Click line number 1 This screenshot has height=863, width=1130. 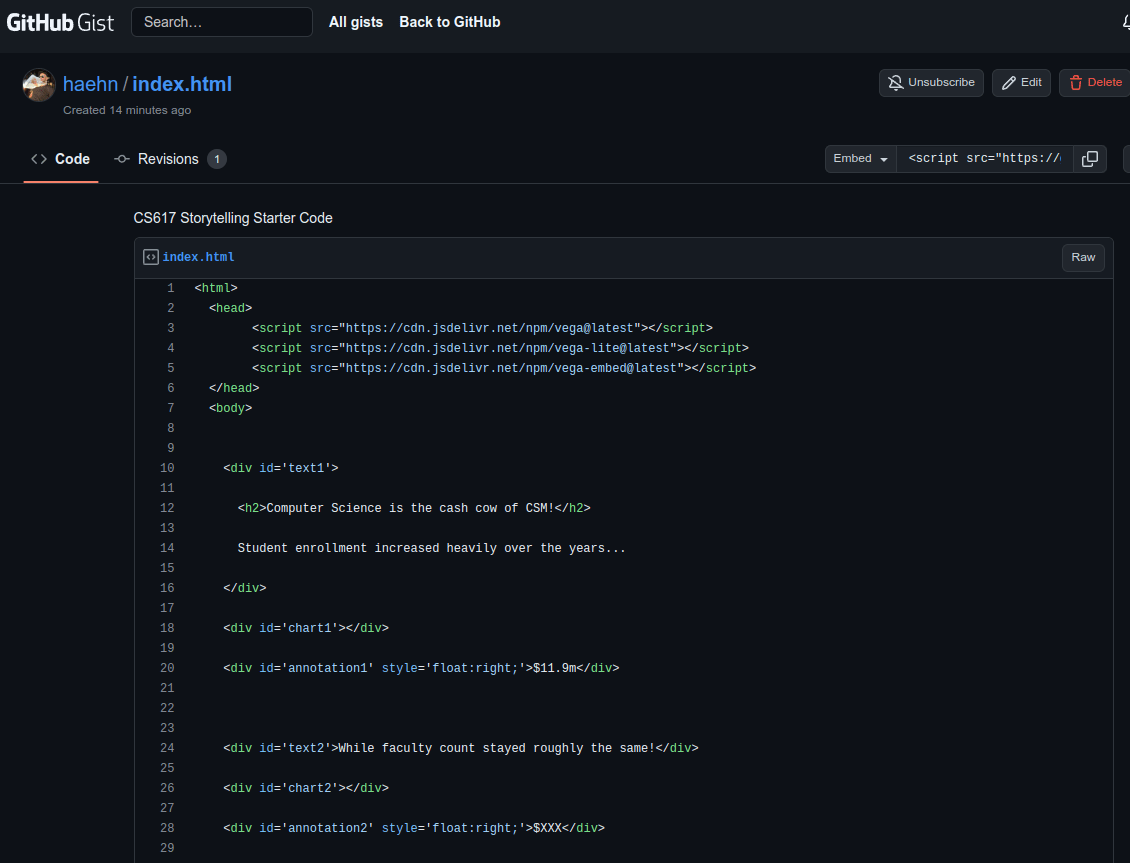click(x=171, y=288)
